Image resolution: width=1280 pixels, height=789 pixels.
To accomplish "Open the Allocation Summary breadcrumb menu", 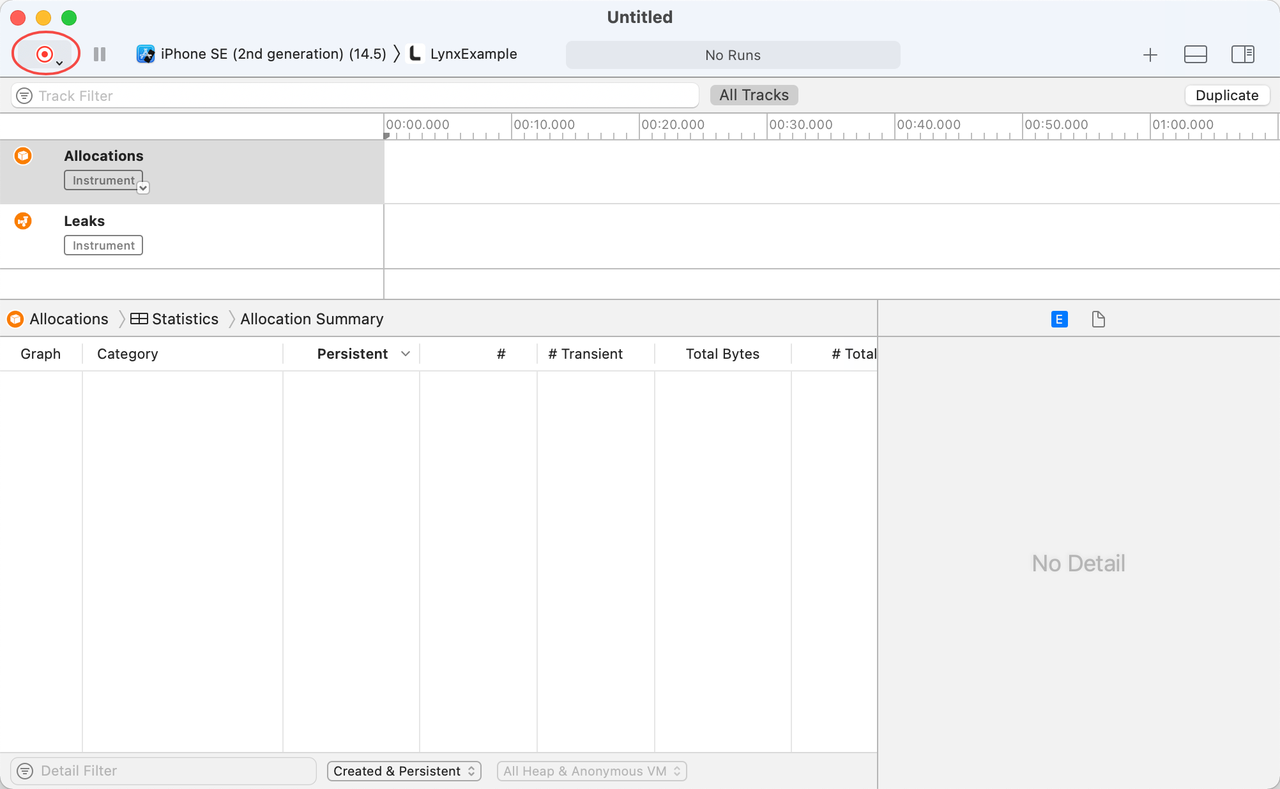I will tap(311, 319).
